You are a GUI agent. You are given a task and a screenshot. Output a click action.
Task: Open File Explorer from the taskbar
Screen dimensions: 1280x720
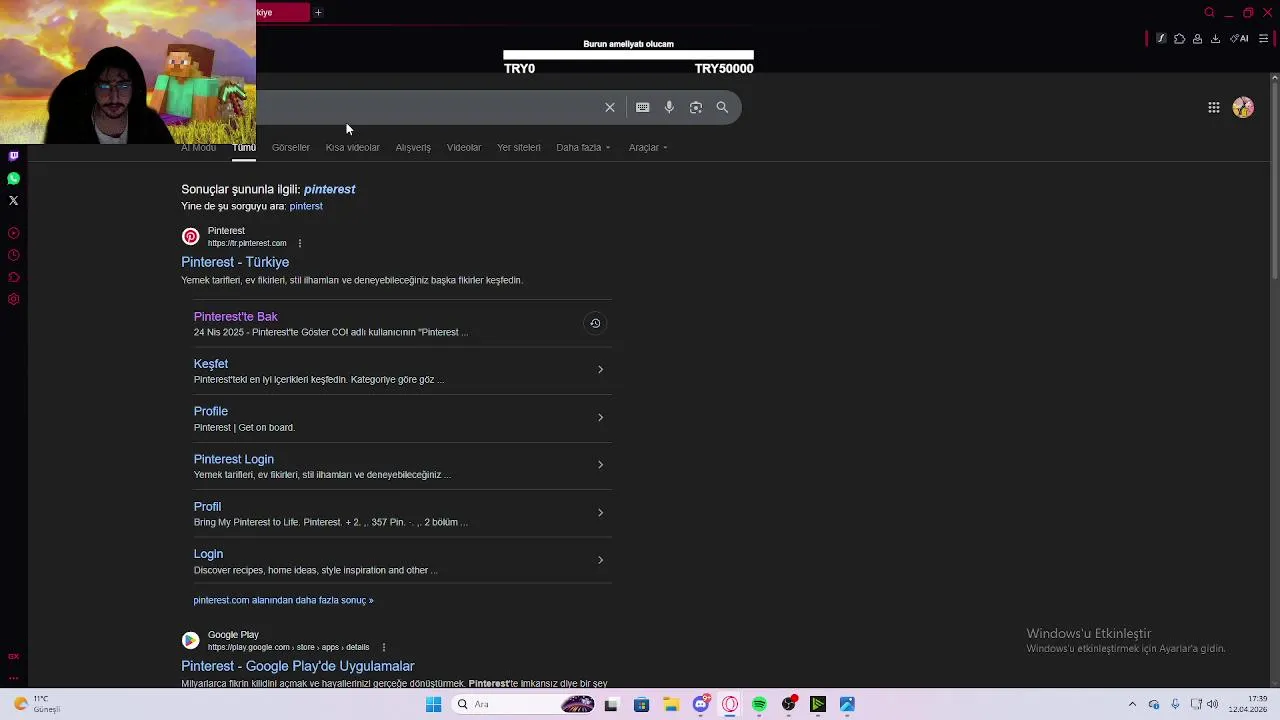[x=671, y=704]
